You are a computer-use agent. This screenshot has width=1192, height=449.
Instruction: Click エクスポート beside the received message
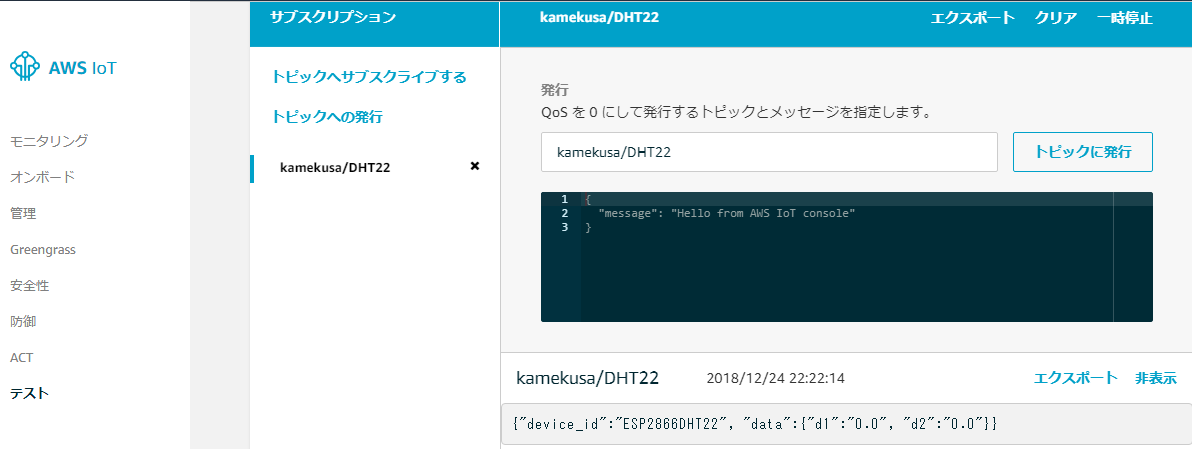pyautogui.click(x=1076, y=378)
